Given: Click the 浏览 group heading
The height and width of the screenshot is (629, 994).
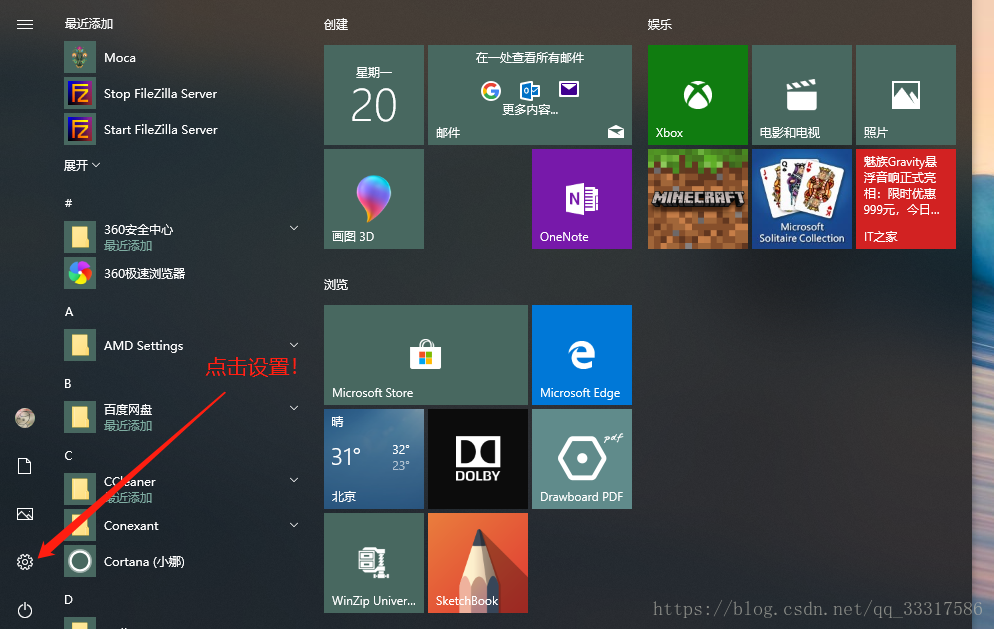Looking at the screenshot, I should coord(336,285).
